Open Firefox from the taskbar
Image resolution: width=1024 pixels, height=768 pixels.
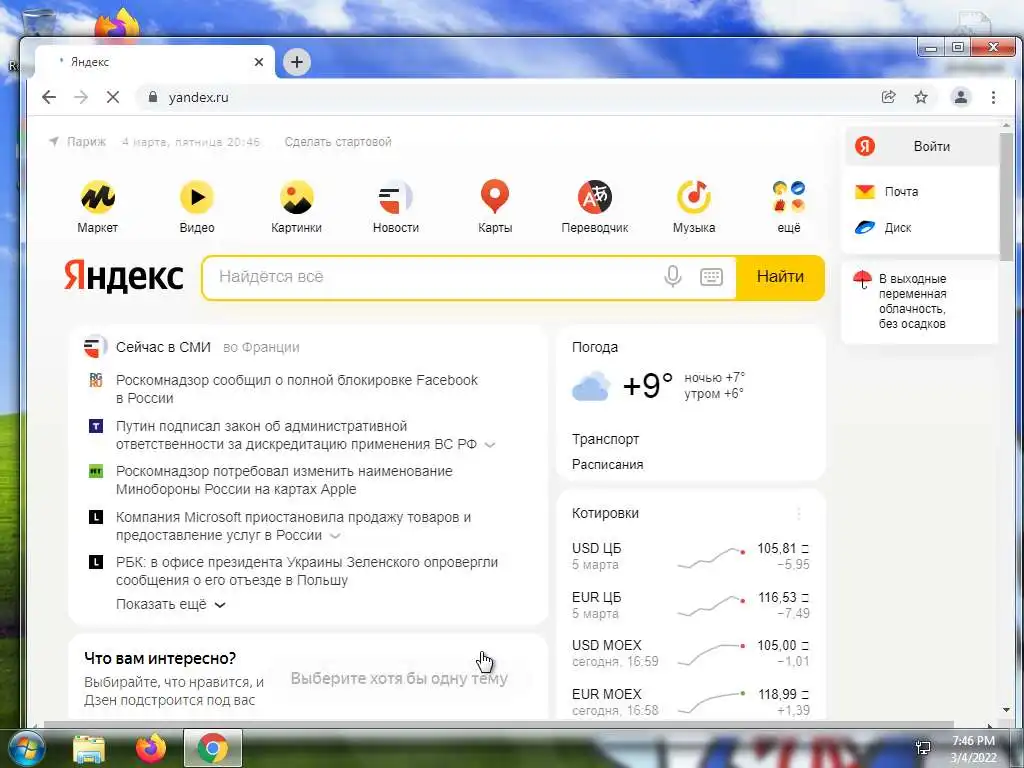[150, 748]
